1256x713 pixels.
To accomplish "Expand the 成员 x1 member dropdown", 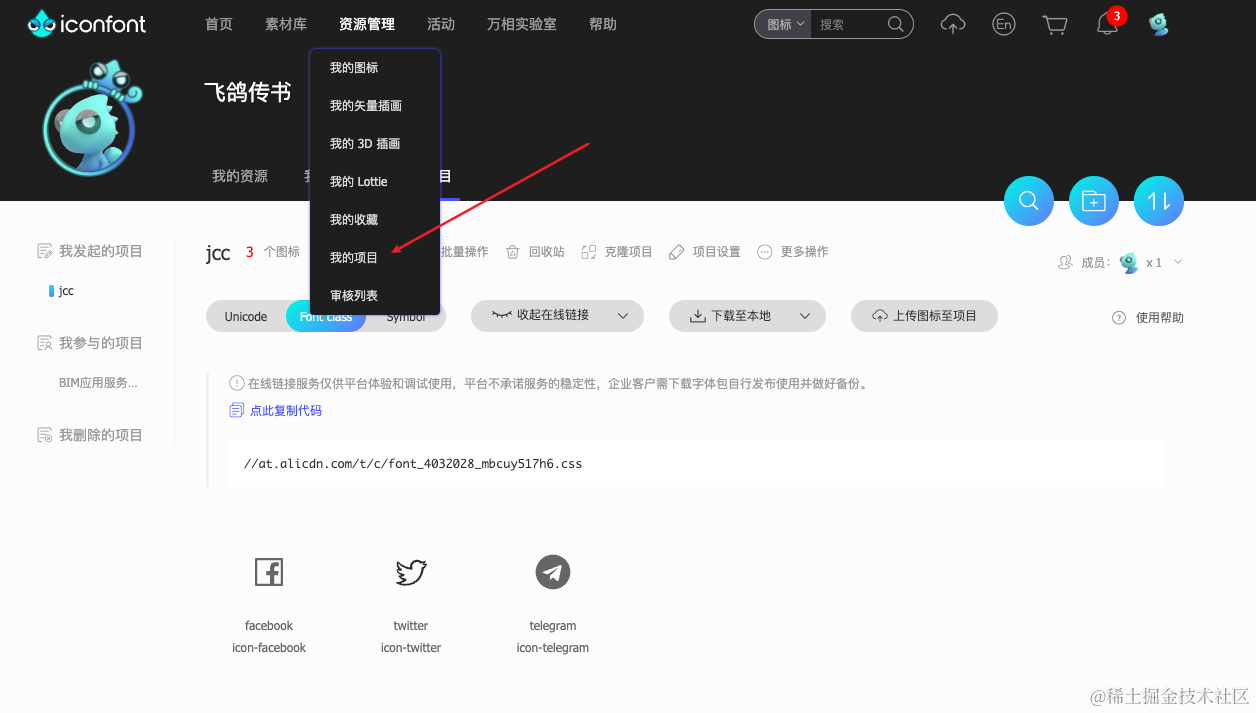I will click(1178, 262).
